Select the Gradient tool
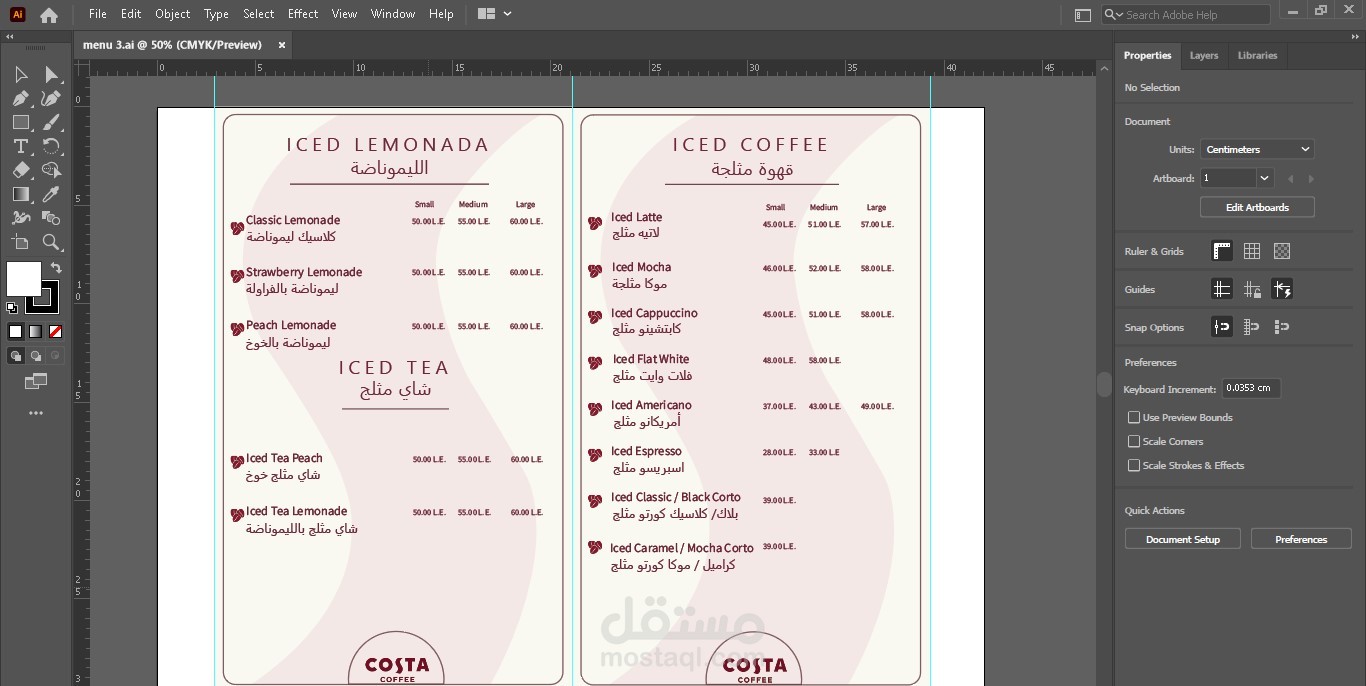Screen dimensions: 1366x686 [20, 194]
